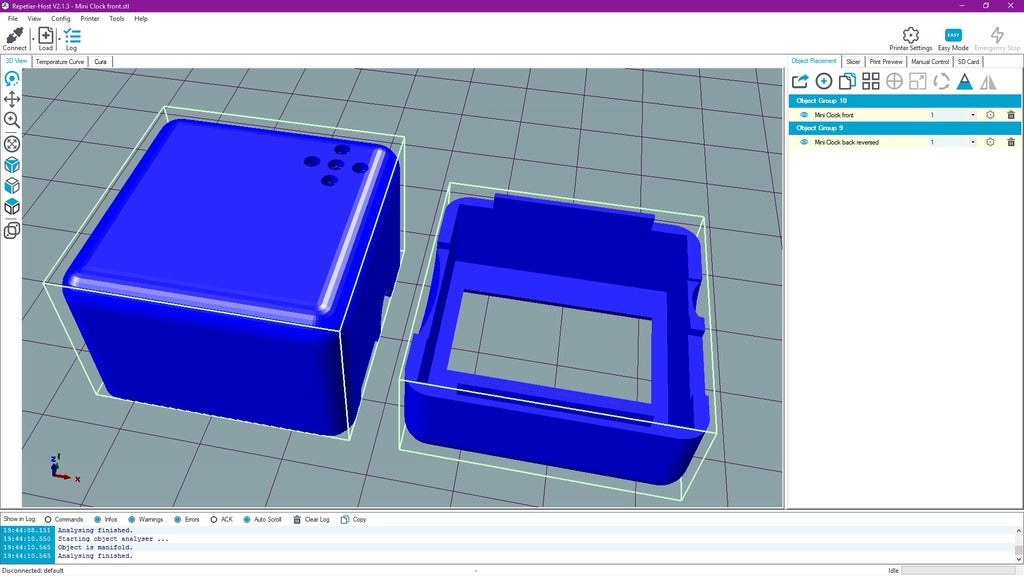The height and width of the screenshot is (576, 1024).
Task: Toggle parallel projection icon
Action: (x=12, y=231)
